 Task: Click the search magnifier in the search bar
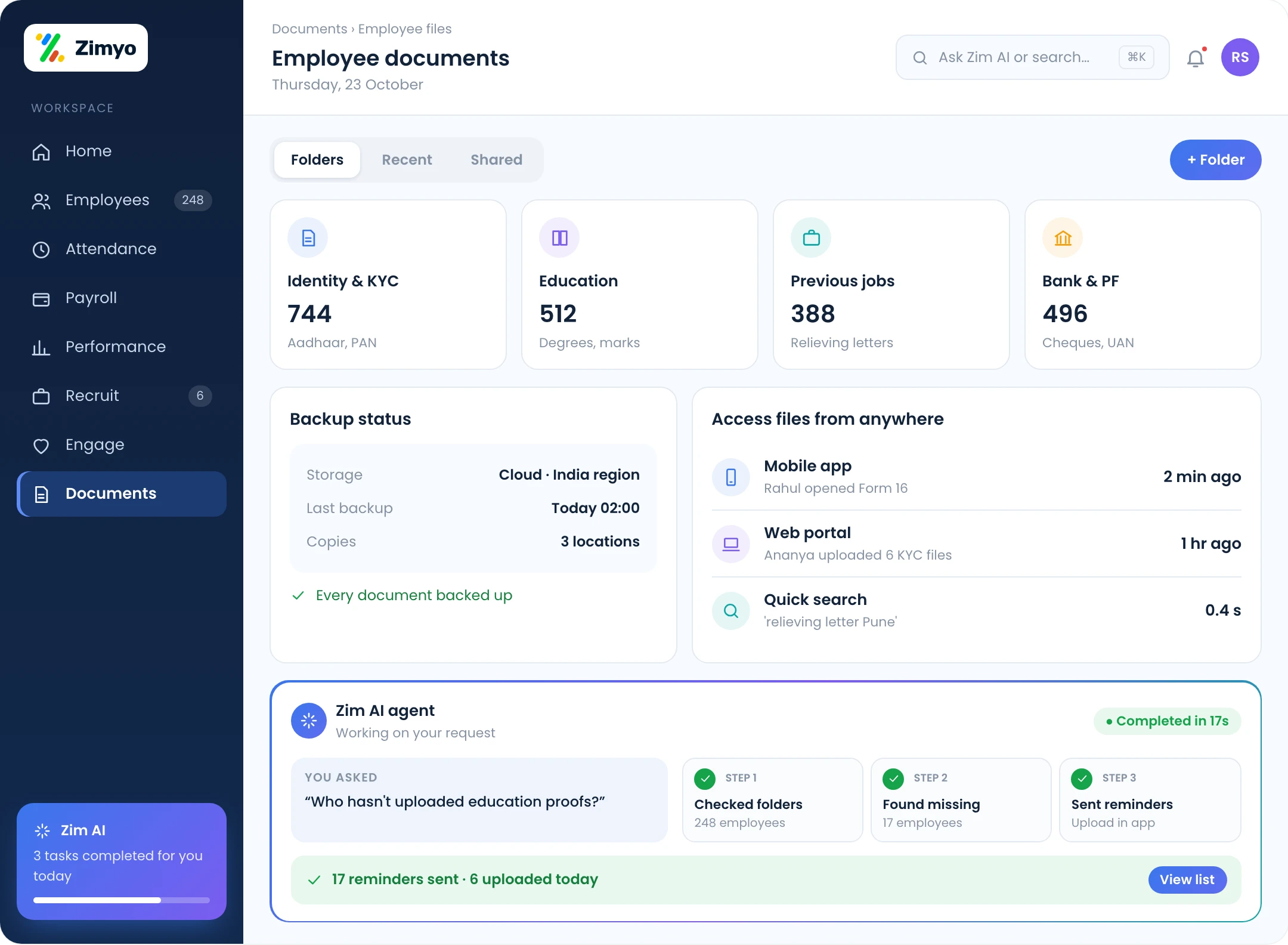click(920, 57)
